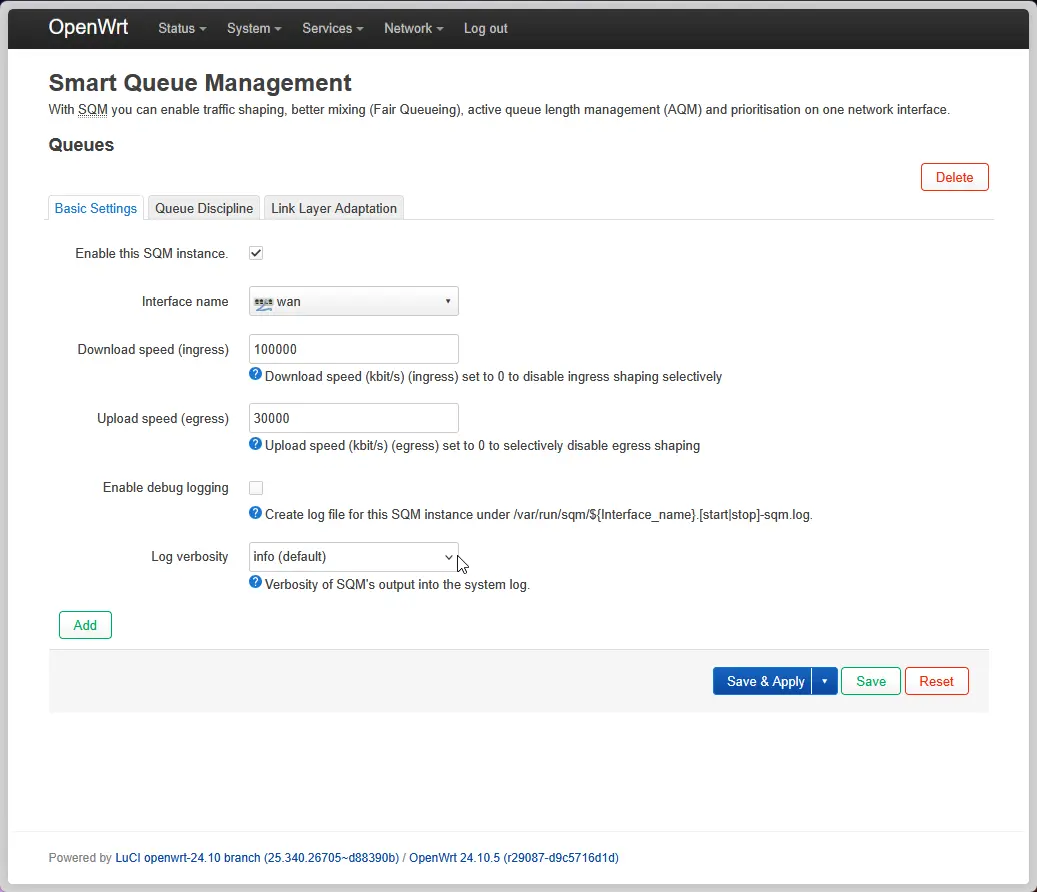
Task: Open the OpenWrt 24.10.5 footer link
Action: point(514,858)
